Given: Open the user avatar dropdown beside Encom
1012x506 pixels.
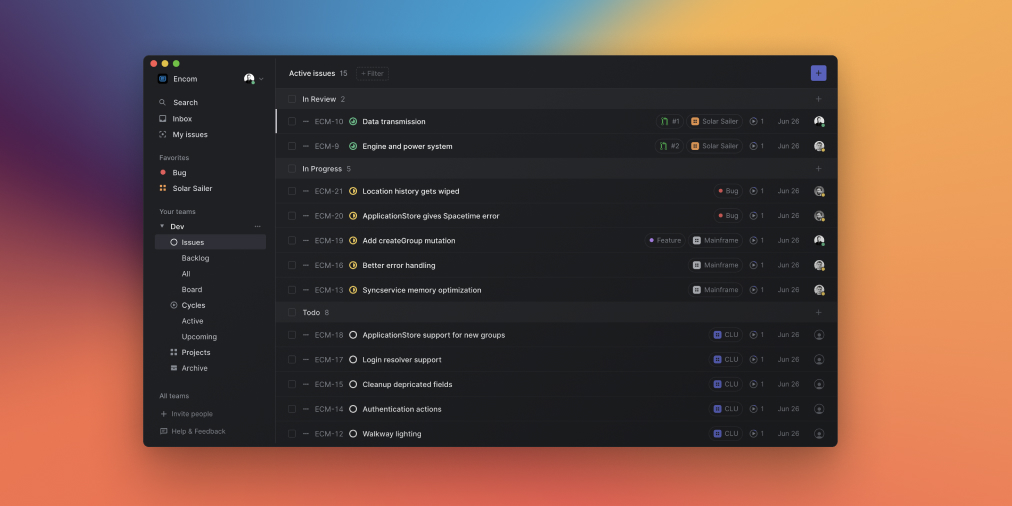Looking at the screenshot, I should click(x=253, y=79).
